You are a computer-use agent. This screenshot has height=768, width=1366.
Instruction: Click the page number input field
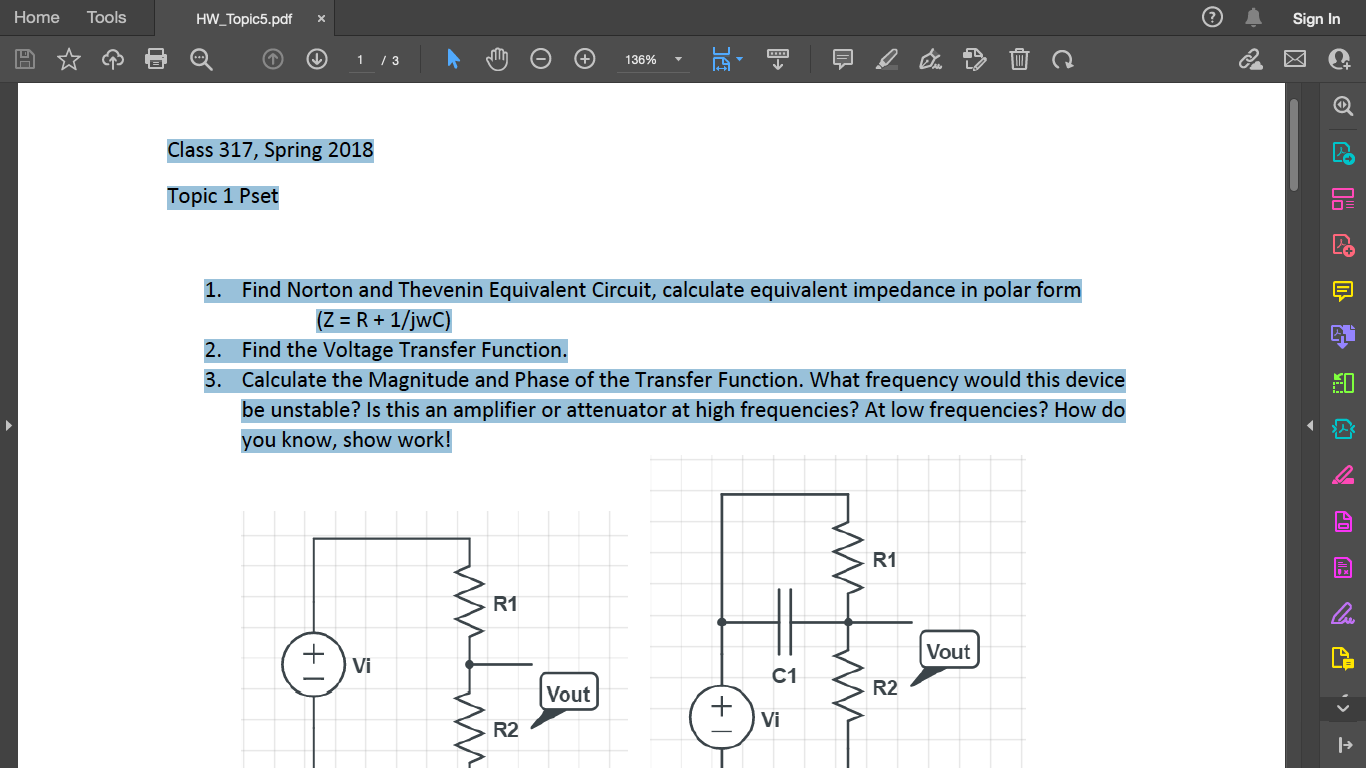coord(360,59)
